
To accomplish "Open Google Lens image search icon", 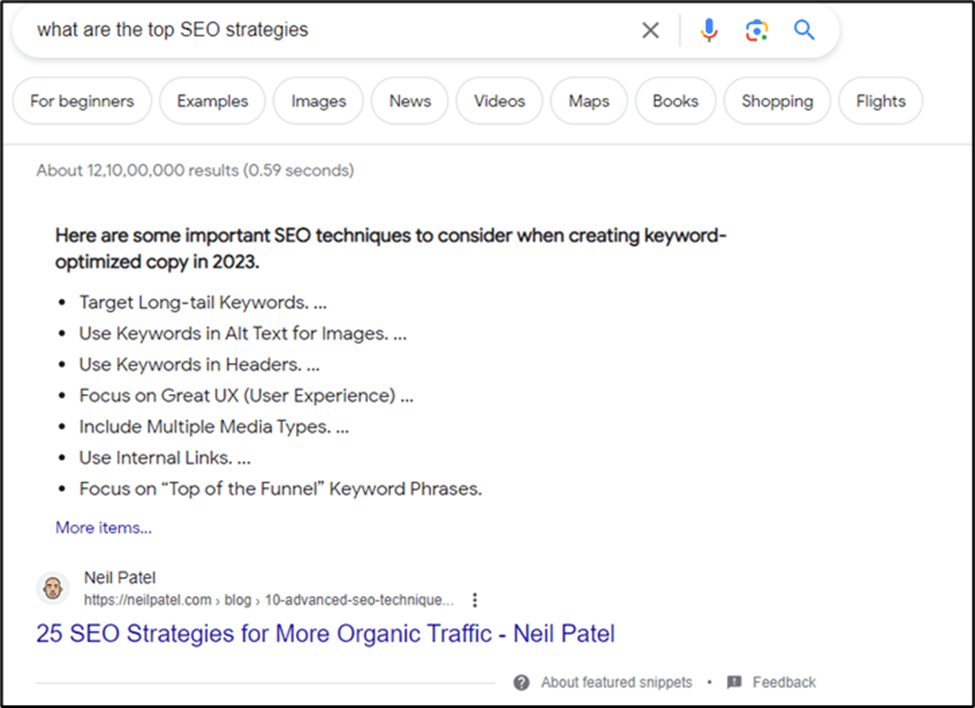I will (757, 30).
